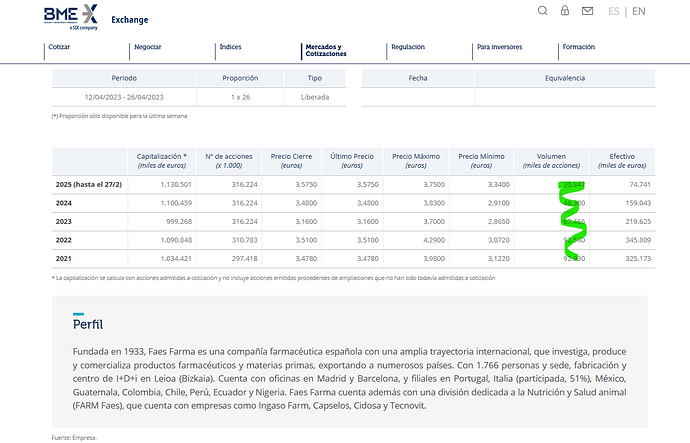Click period cell 12/04/2023 - 26/04/2023

124,97
